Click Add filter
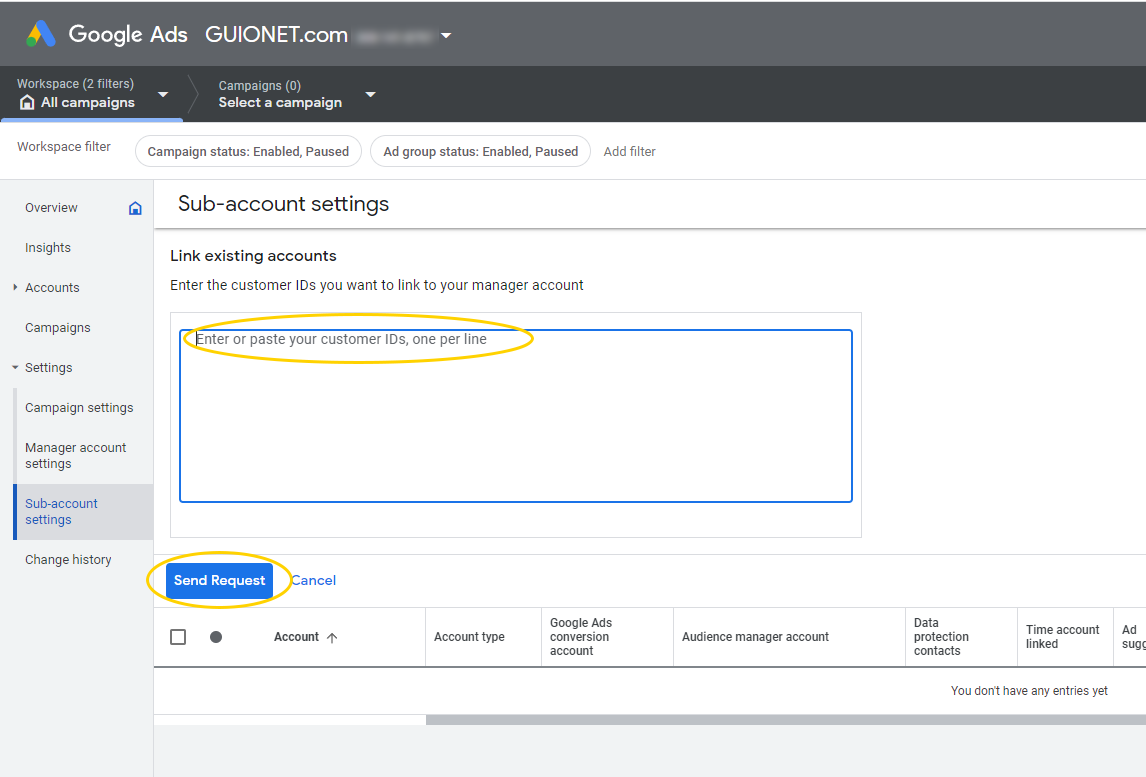 tap(629, 151)
